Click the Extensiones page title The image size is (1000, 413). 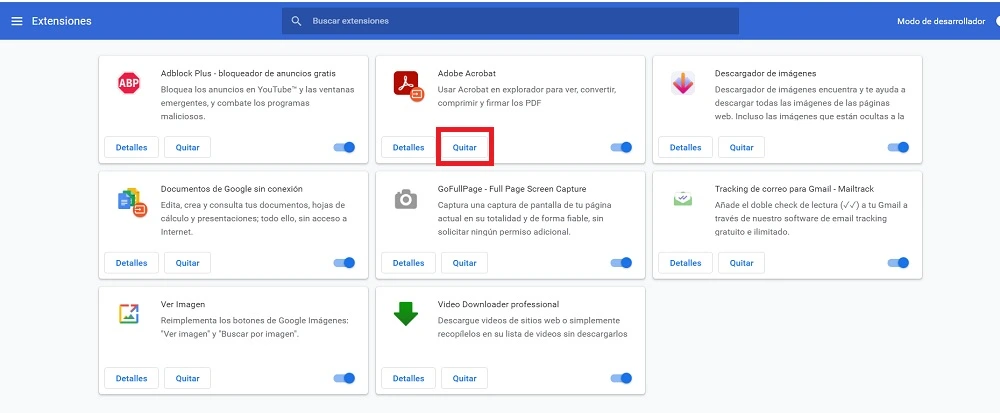61,21
